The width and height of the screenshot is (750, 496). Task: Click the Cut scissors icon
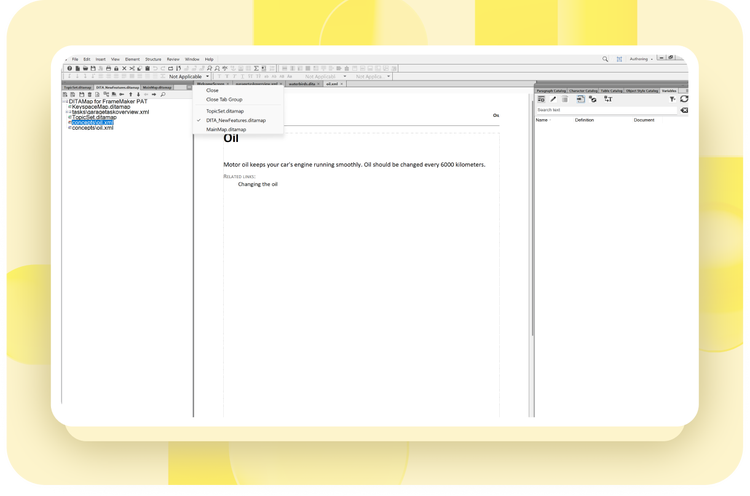tap(132, 68)
